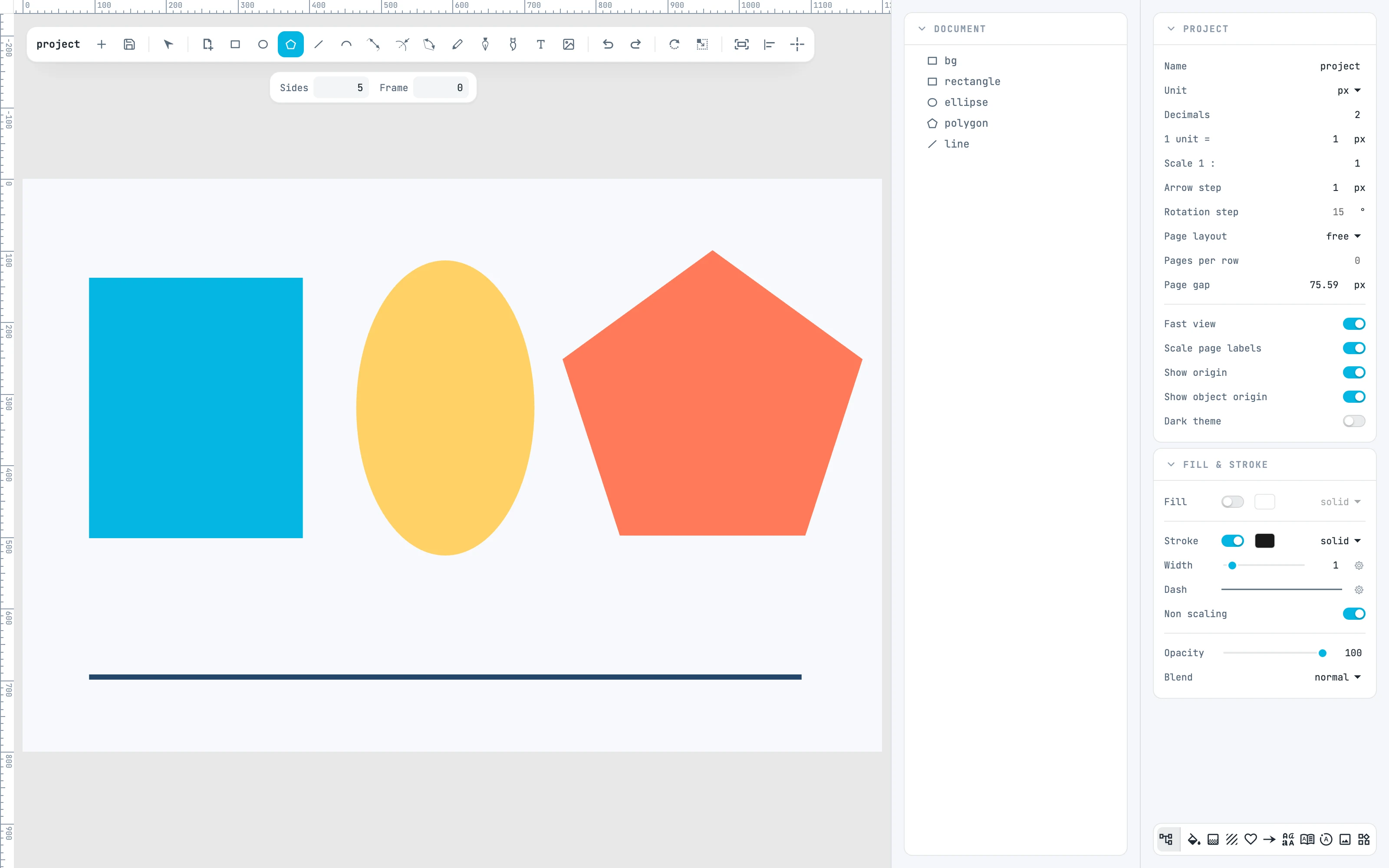Select the straight line tool
The height and width of the screenshot is (868, 1389).
[x=319, y=44]
